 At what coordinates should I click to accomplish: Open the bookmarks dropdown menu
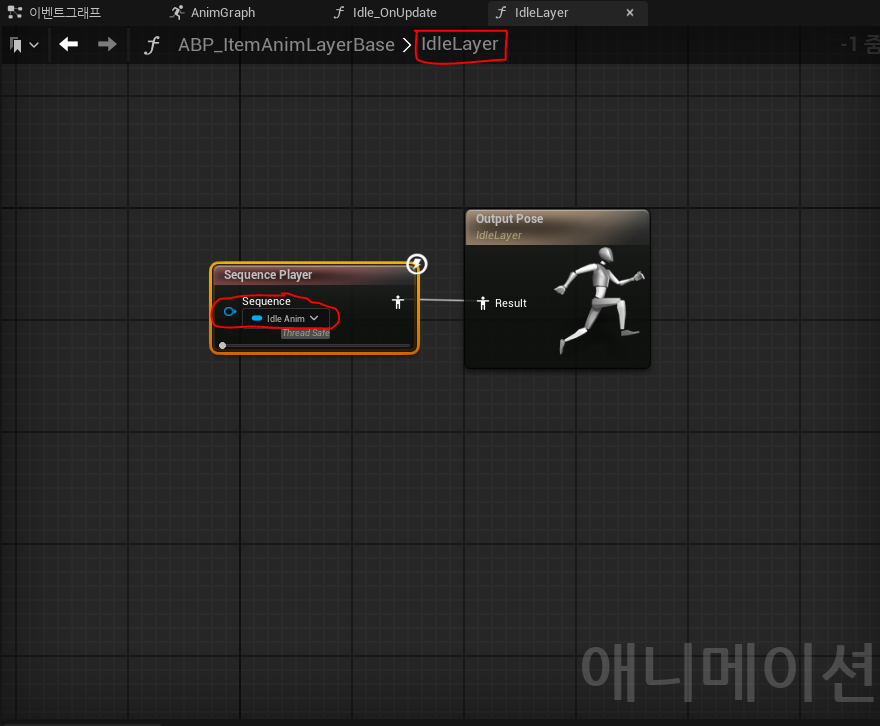click(24, 45)
